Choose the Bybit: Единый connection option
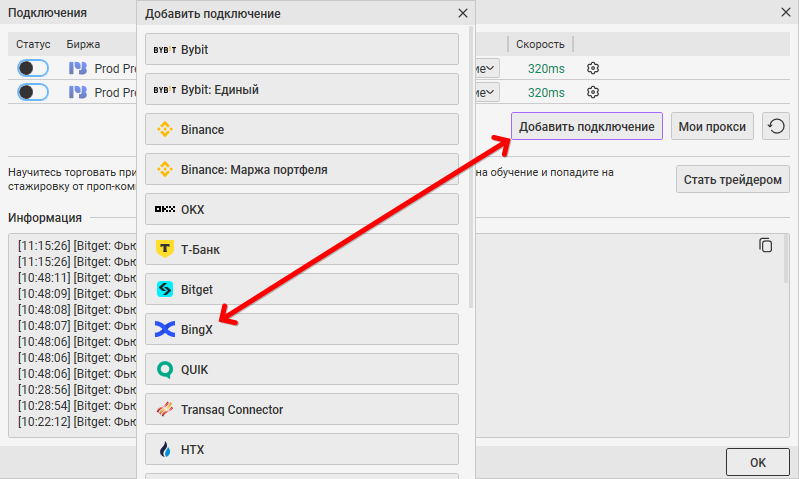Image resolution: width=799 pixels, height=479 pixels. [301, 89]
